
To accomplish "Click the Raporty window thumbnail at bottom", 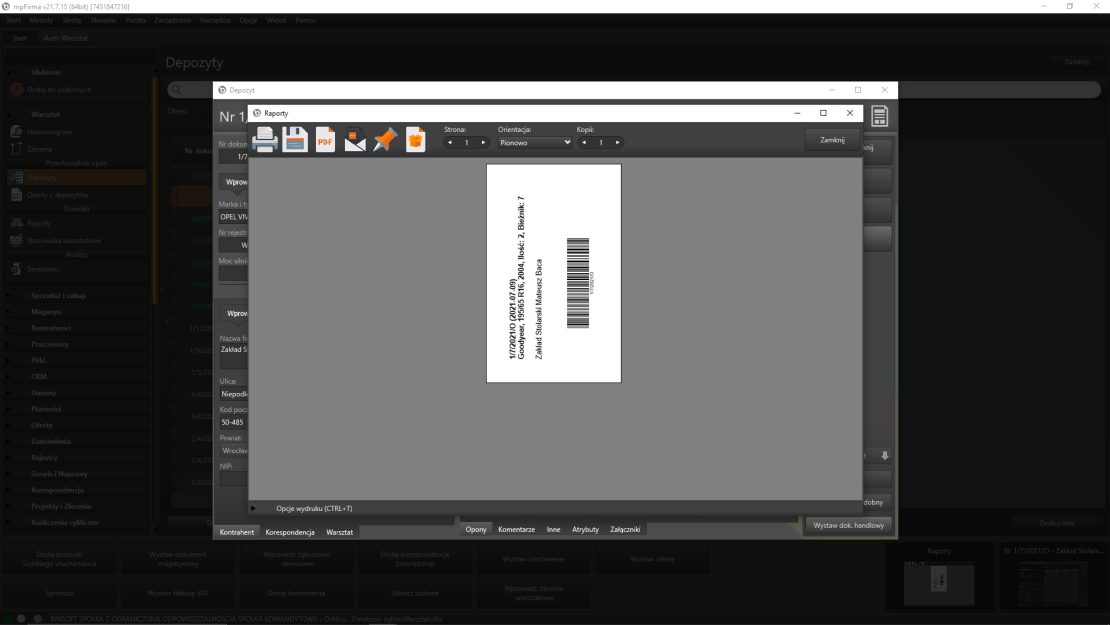I will [x=939, y=578].
